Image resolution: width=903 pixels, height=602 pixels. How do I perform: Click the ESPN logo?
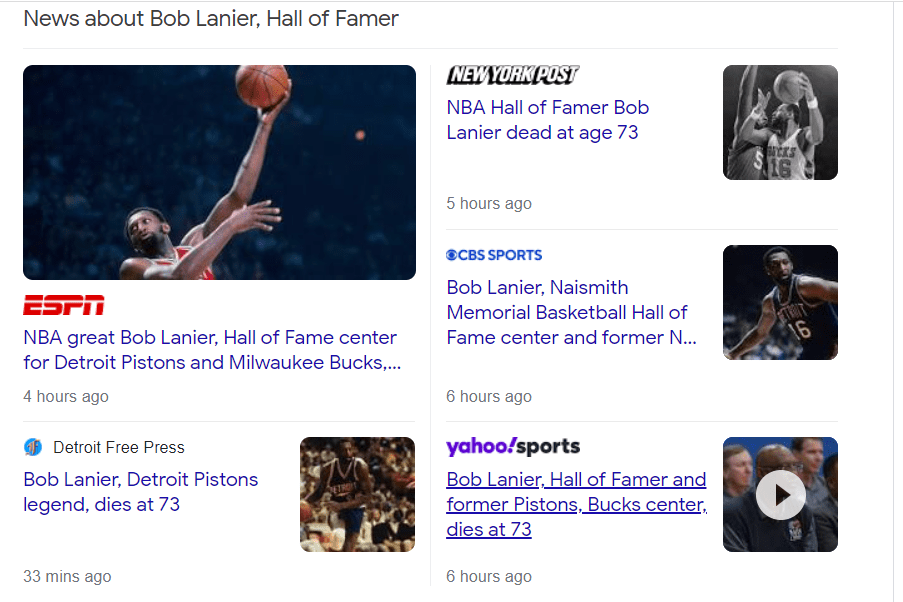[x=63, y=305]
